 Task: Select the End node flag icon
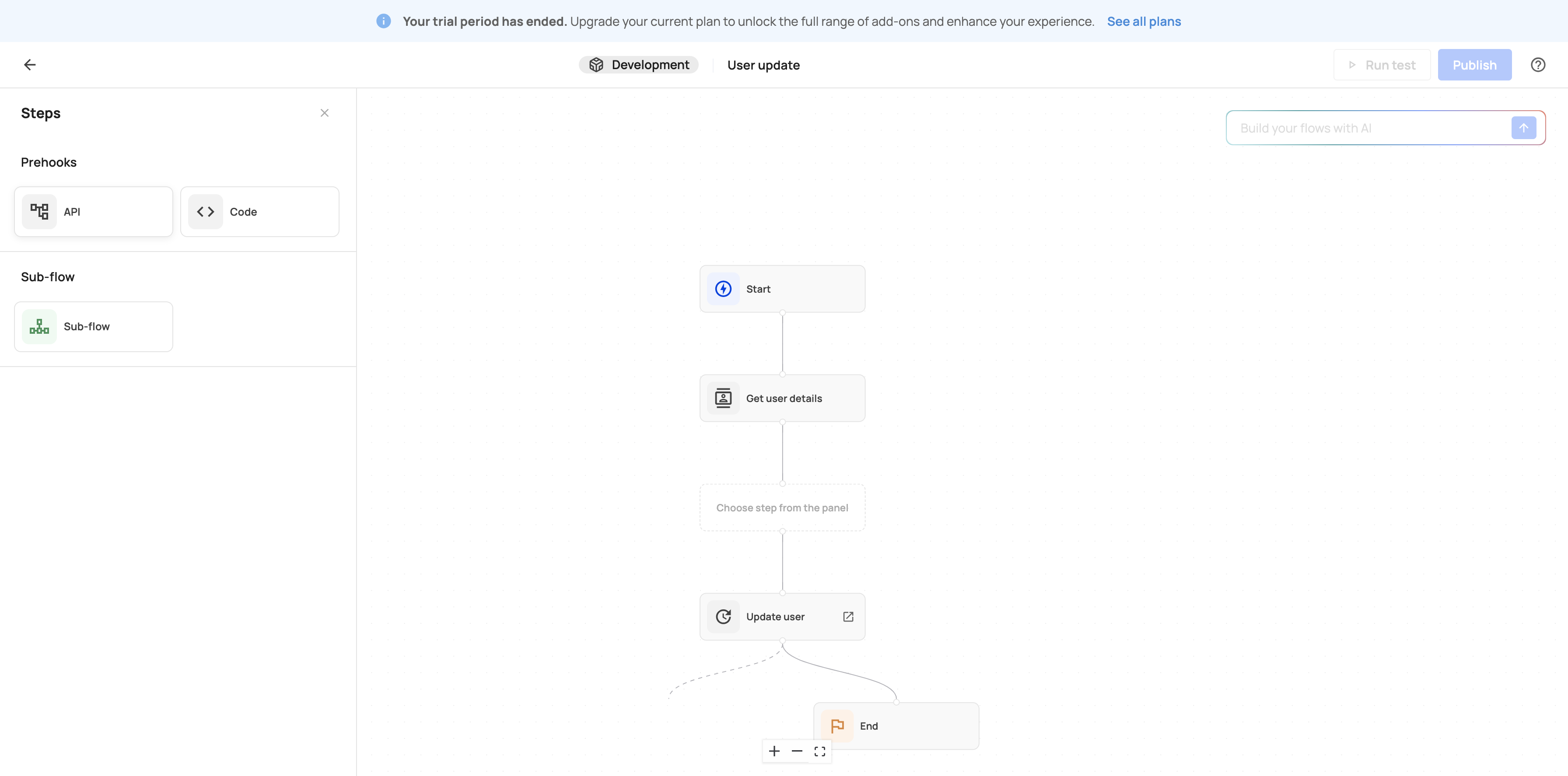pos(837,726)
